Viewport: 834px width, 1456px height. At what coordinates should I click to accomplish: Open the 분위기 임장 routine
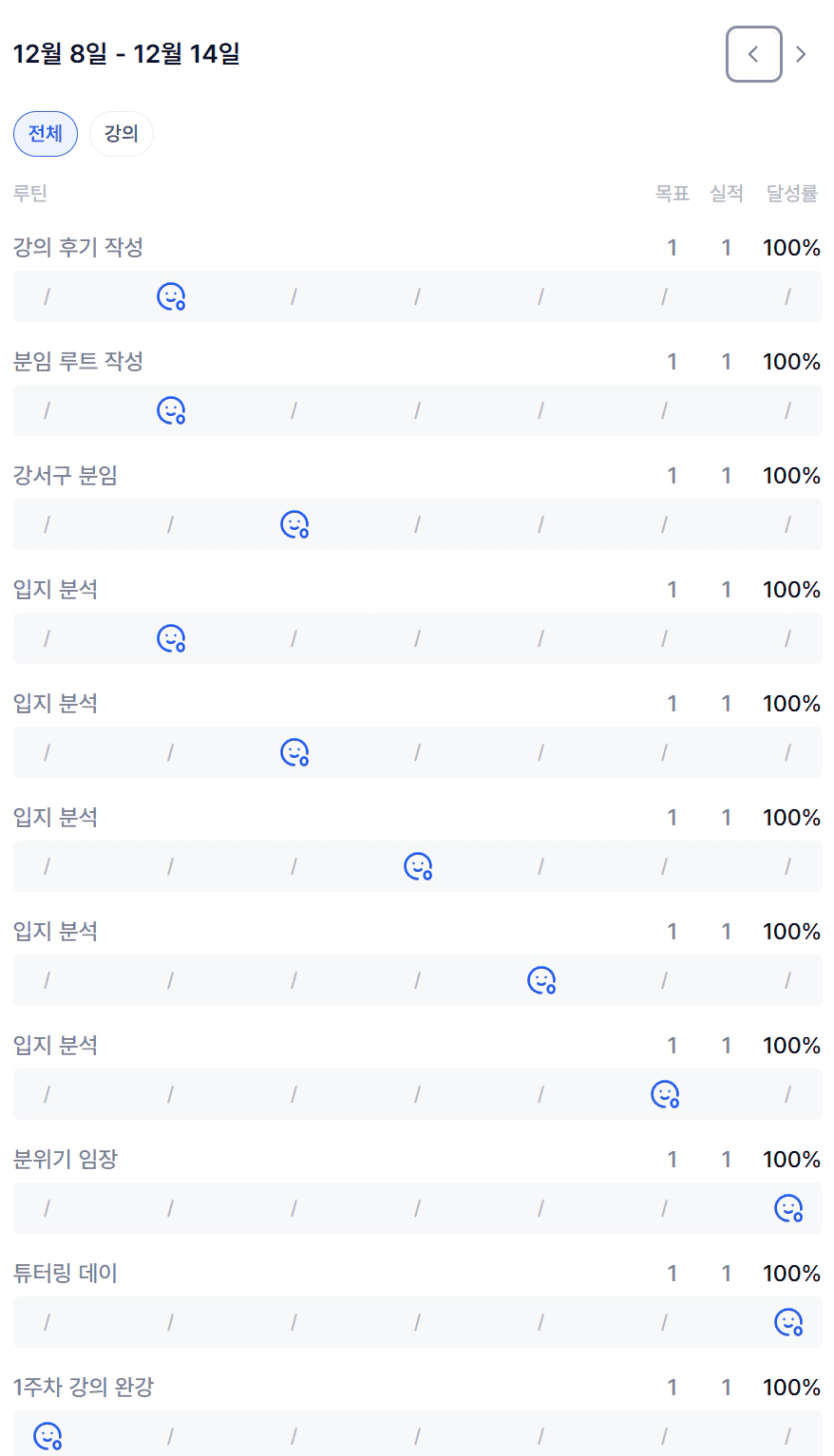[73, 1159]
